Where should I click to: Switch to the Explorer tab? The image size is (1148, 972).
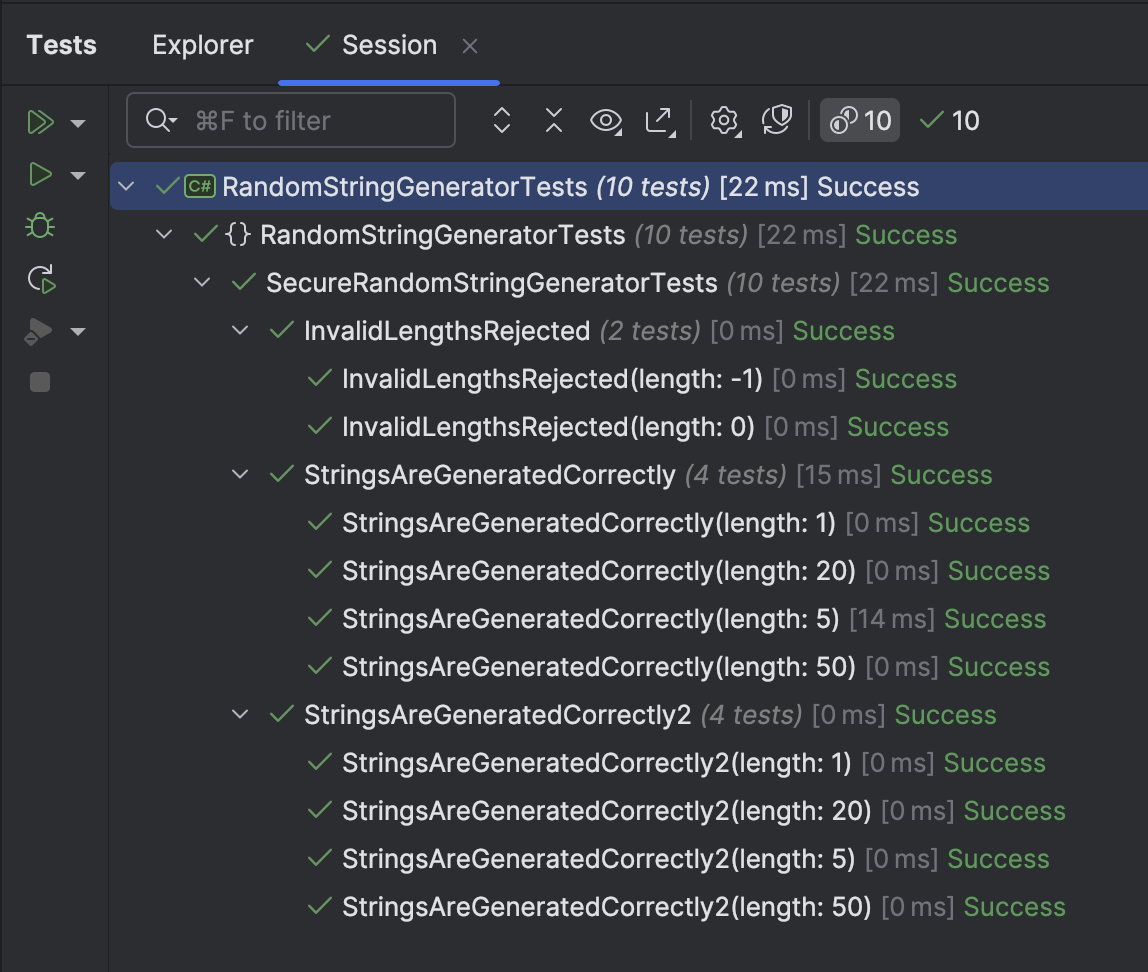202,44
